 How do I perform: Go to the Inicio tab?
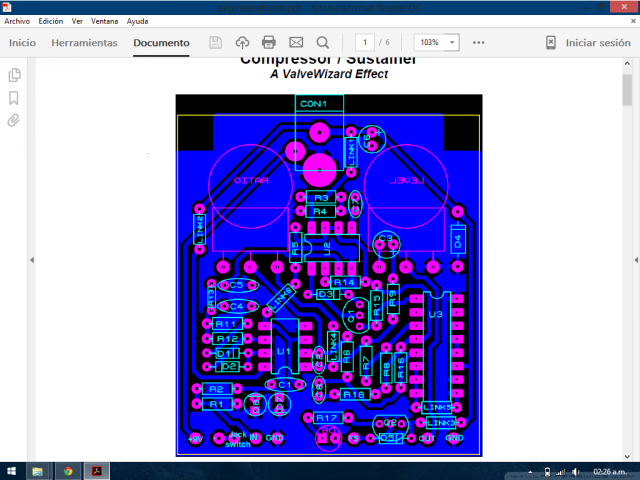click(22, 43)
